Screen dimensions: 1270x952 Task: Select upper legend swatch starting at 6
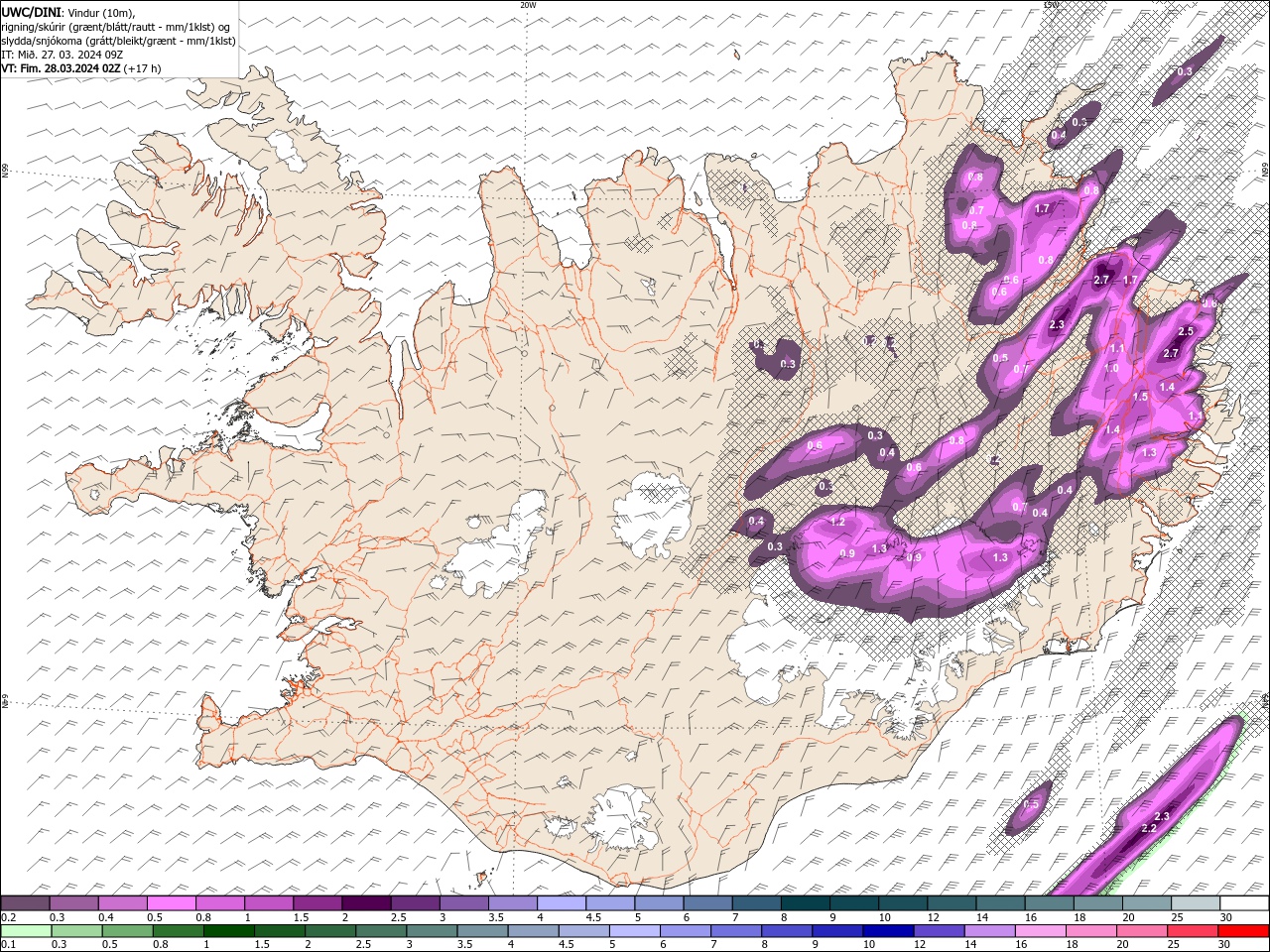coord(707,903)
